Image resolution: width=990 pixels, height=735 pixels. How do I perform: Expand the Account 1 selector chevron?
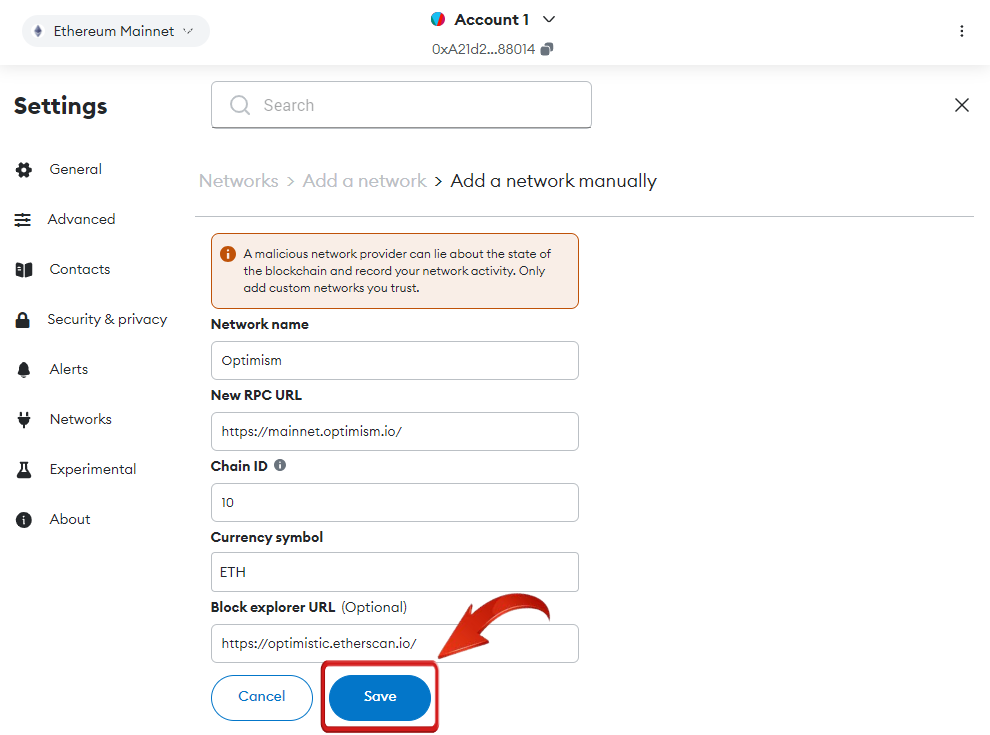point(549,20)
